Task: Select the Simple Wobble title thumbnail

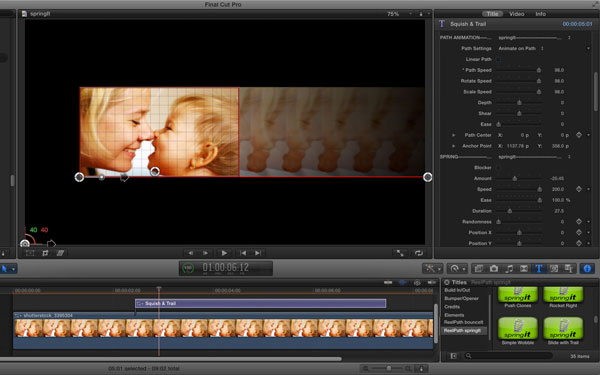Action: tap(517, 329)
